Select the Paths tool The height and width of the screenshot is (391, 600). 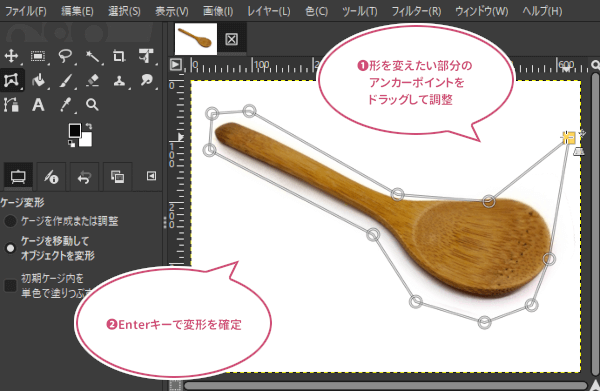(11, 104)
